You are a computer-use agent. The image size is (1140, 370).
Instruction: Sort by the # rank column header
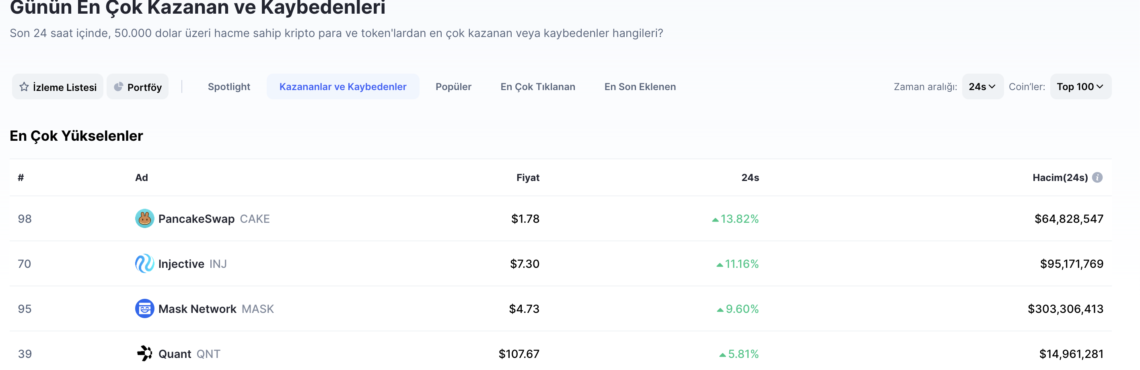click(x=21, y=177)
